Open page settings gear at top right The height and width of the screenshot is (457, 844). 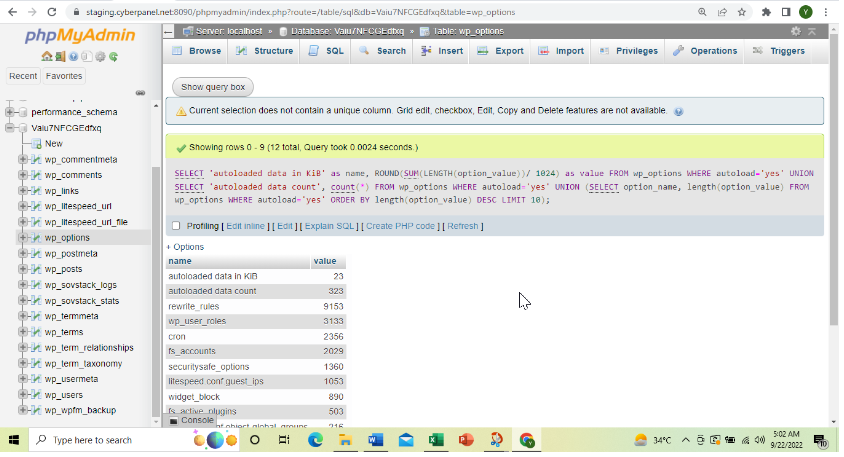(x=796, y=31)
